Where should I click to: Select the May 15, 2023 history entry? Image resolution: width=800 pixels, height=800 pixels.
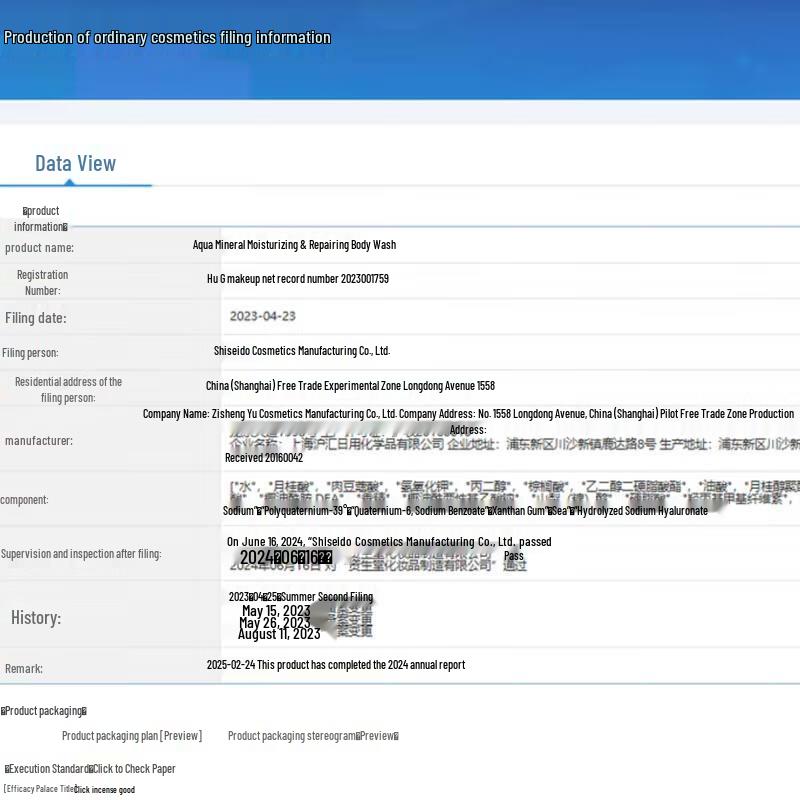coord(276,611)
